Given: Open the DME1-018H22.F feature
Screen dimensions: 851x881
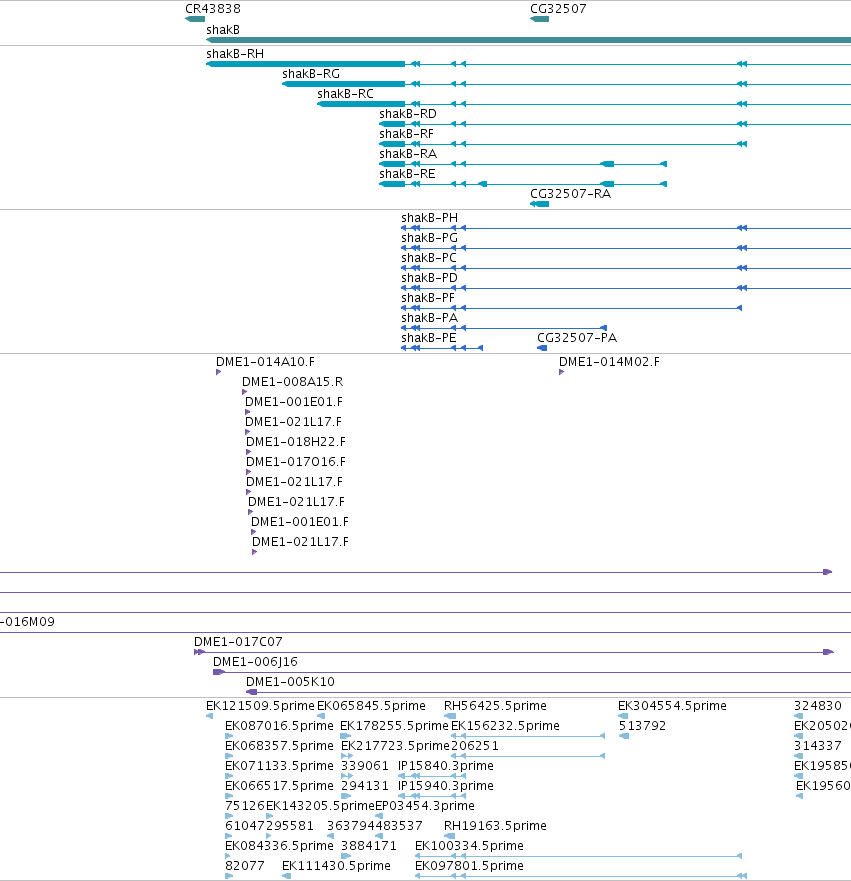Looking at the screenshot, I should tap(248, 452).
